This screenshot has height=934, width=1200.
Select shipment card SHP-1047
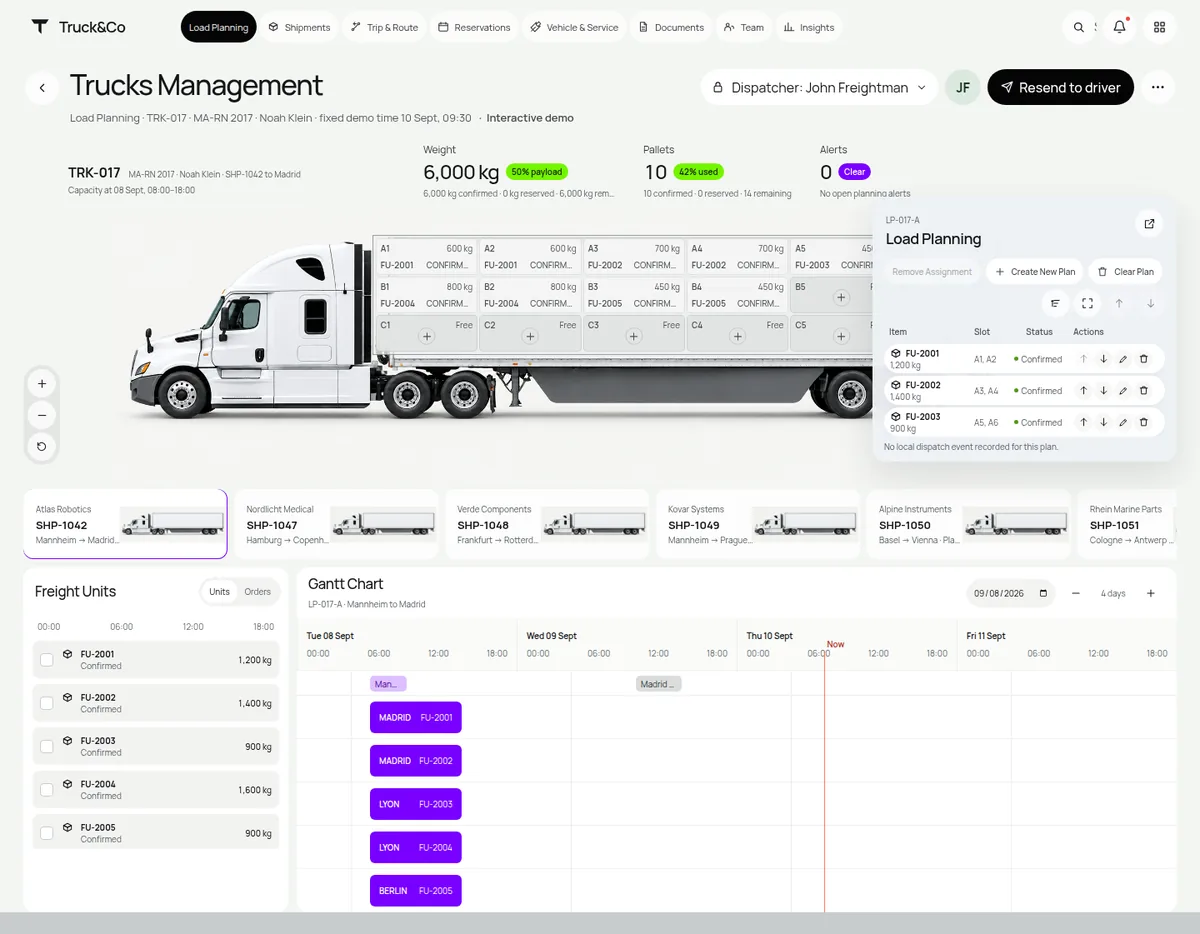click(336, 523)
